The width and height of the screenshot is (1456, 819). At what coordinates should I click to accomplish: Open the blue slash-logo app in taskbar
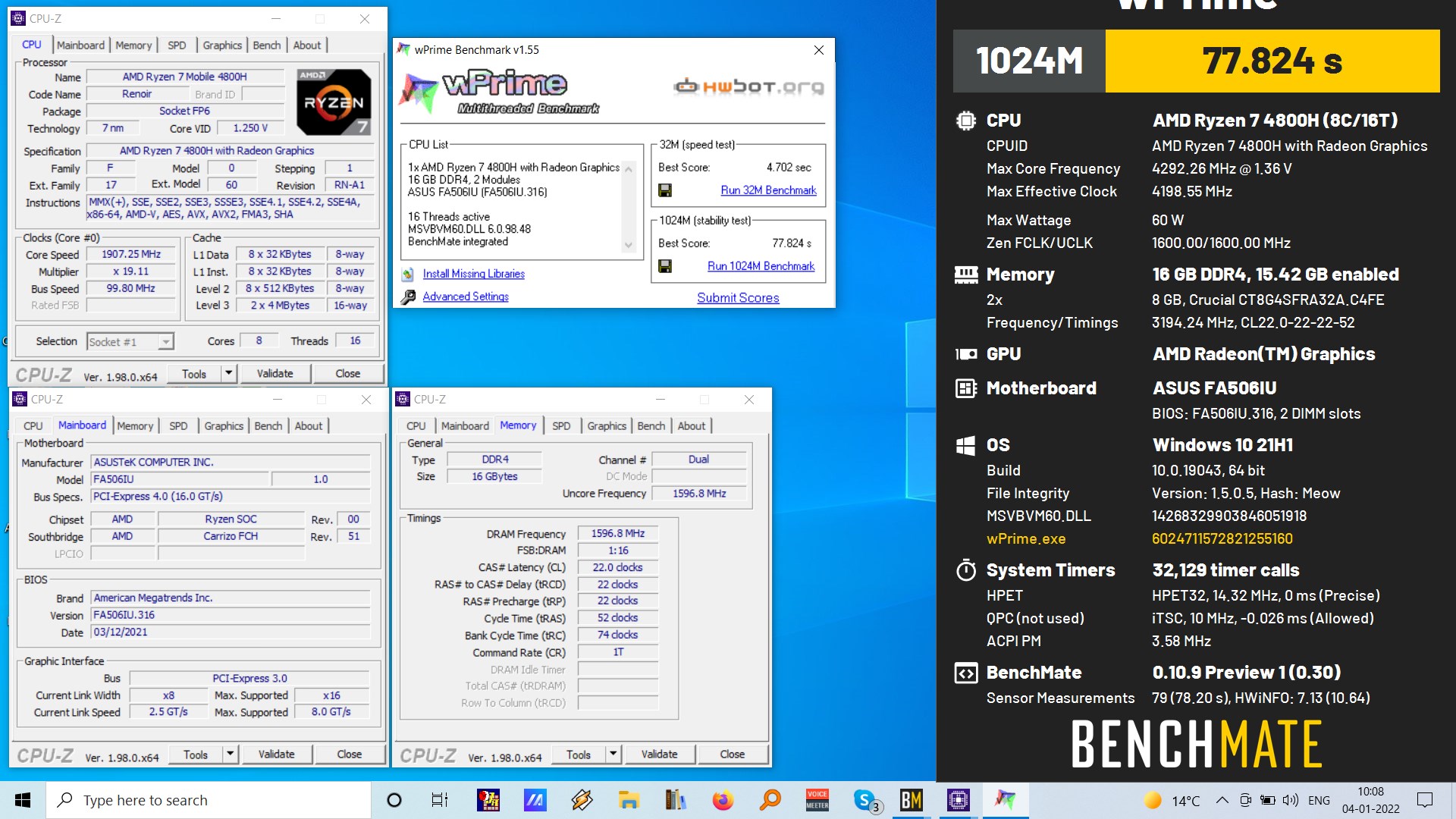[535, 800]
